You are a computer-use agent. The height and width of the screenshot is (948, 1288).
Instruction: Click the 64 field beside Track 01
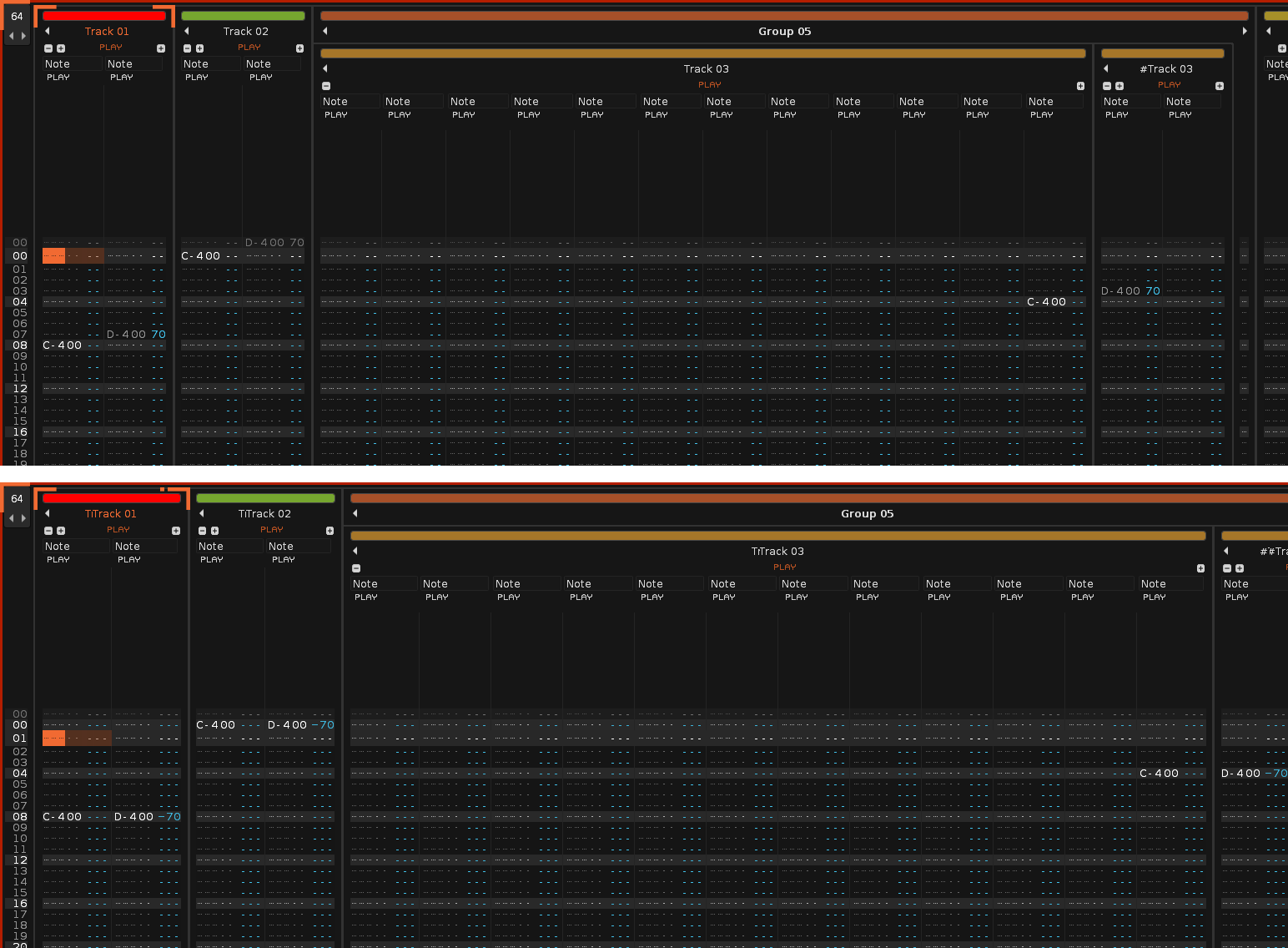point(18,17)
